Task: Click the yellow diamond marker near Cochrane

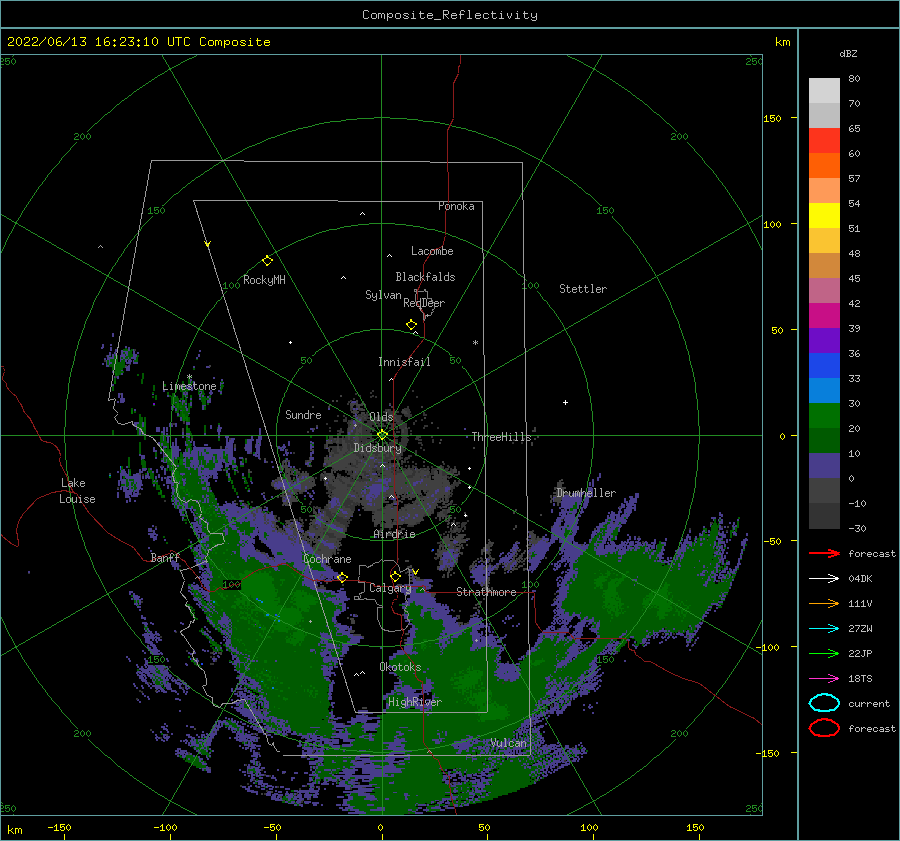Action: click(x=342, y=577)
